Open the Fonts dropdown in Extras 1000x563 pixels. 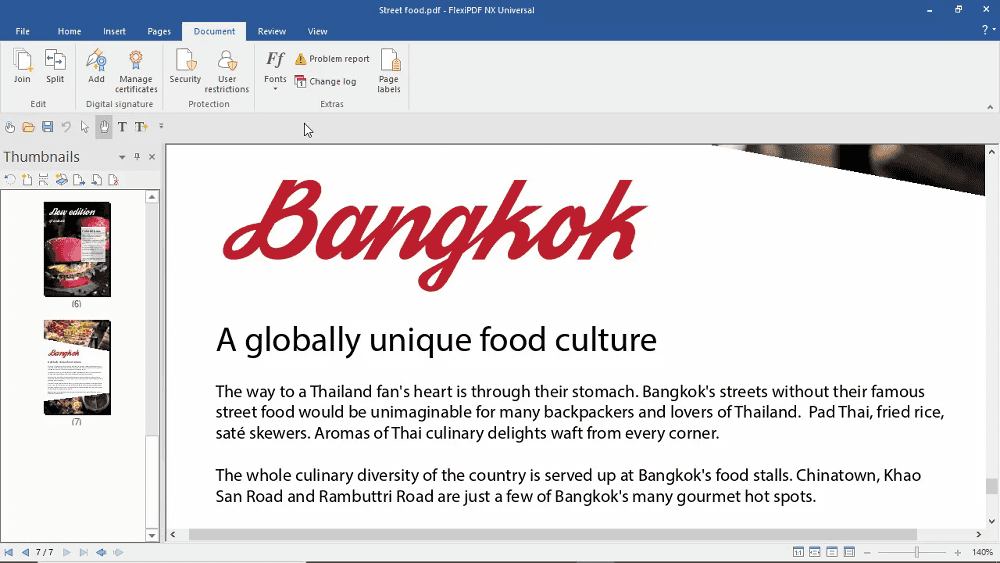tap(275, 70)
